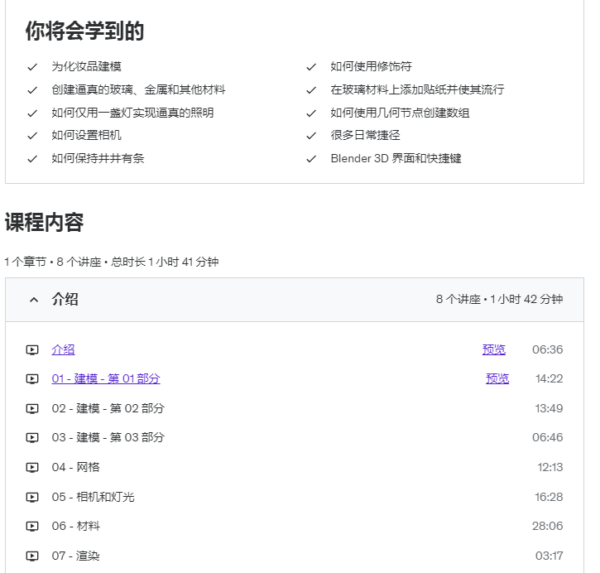Image resolution: width=600 pixels, height=573 pixels.
Task: Click learning item 如何使用修饰符
Action: pos(371,67)
